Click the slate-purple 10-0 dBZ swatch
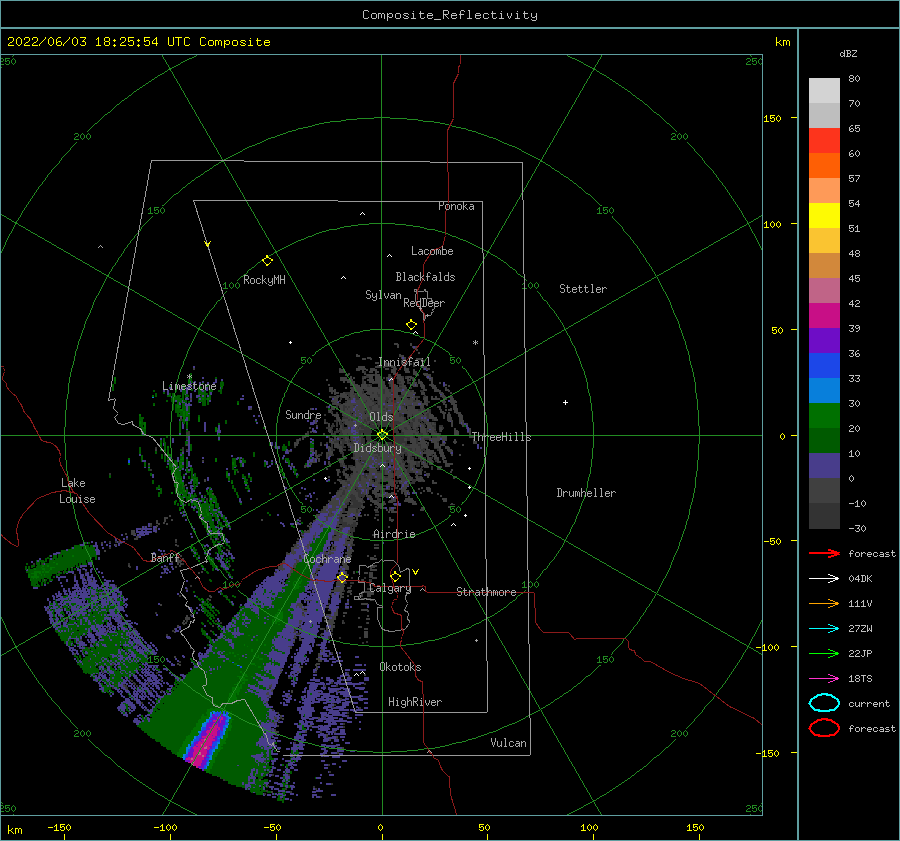Viewport: 900px width, 841px height. click(824, 466)
